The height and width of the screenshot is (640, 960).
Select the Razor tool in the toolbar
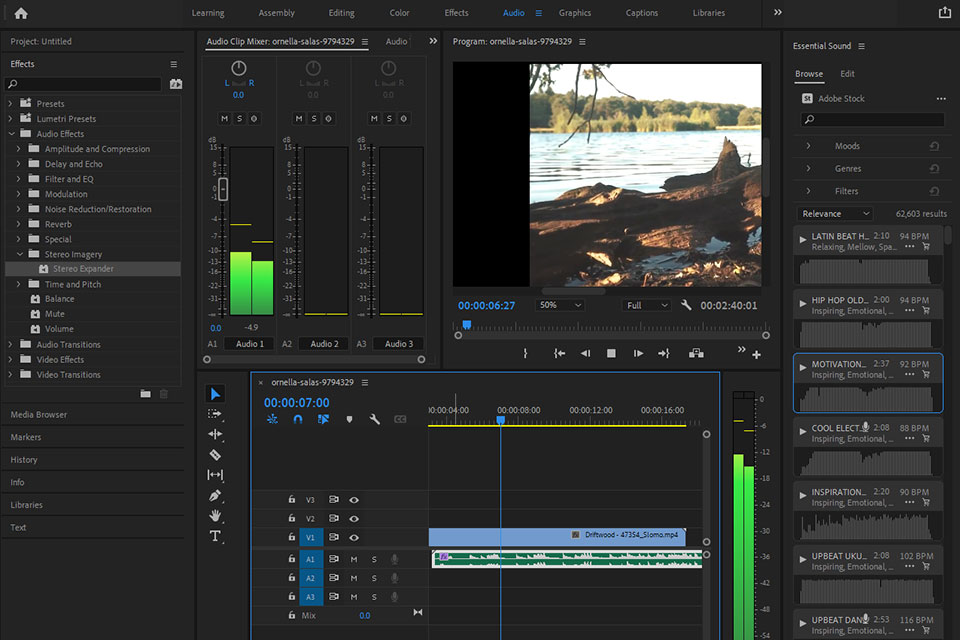(x=215, y=455)
